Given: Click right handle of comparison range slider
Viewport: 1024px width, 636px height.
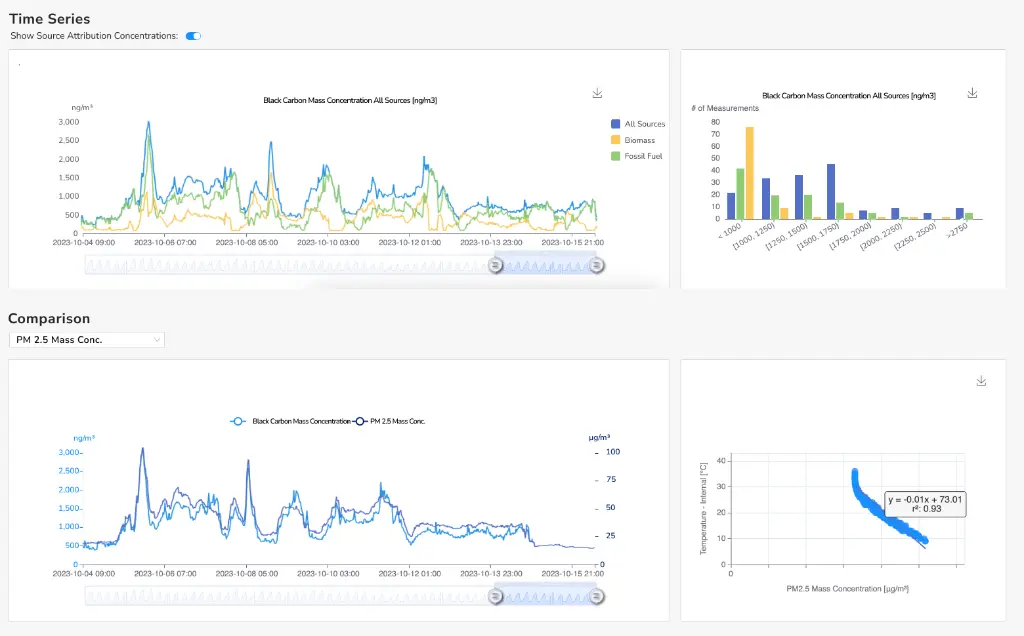Looking at the screenshot, I should [x=597, y=596].
